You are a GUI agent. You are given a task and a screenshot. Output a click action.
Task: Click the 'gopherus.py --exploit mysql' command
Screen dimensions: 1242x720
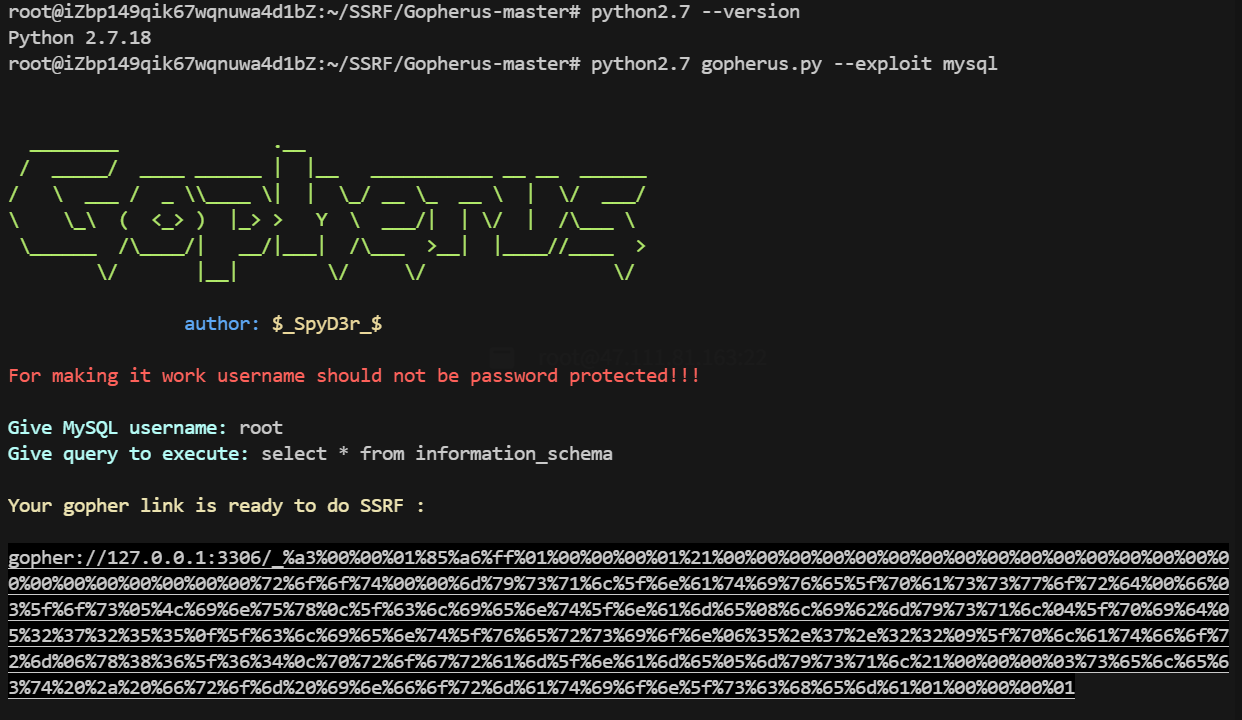(849, 64)
